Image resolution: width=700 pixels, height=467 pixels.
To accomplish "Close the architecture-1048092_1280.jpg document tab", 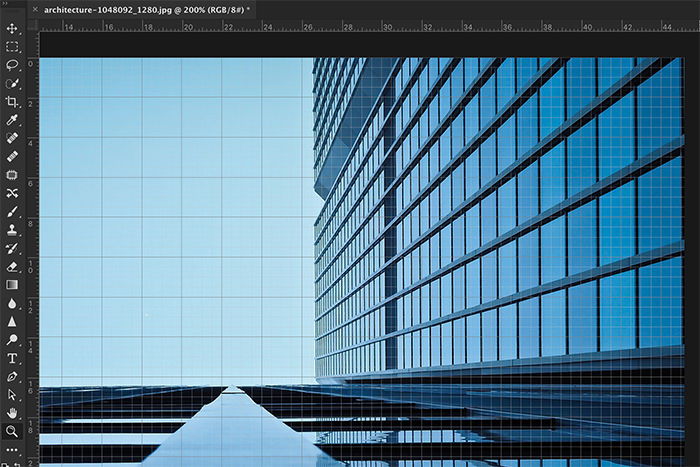I will pos(35,9).
